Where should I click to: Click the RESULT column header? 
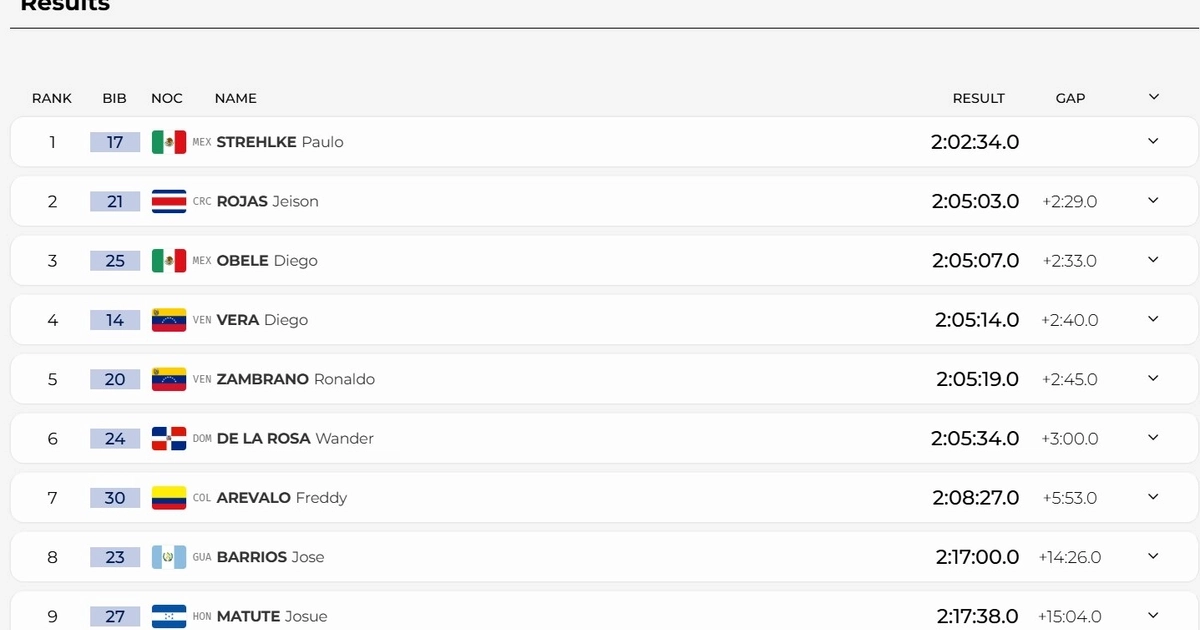[978, 98]
